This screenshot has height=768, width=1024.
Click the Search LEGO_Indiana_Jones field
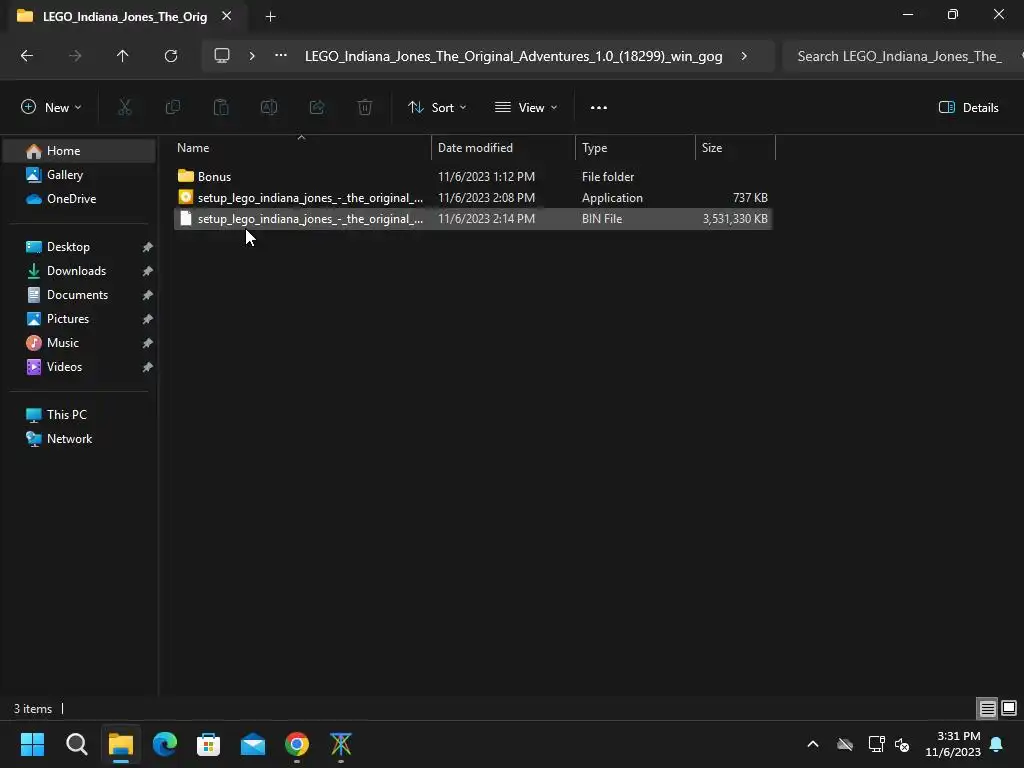pos(901,56)
